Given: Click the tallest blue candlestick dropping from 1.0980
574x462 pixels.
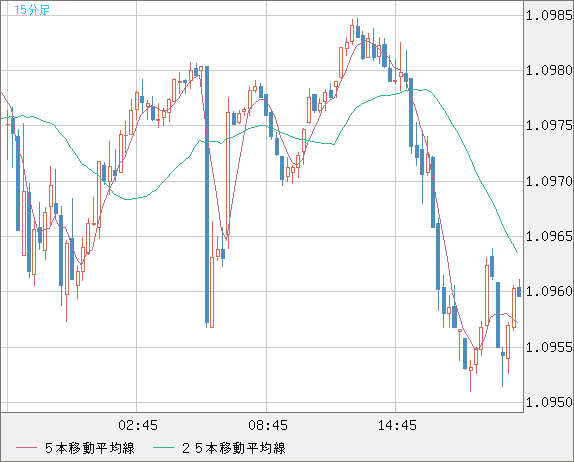Looking at the screenshot, I should click(207, 197).
